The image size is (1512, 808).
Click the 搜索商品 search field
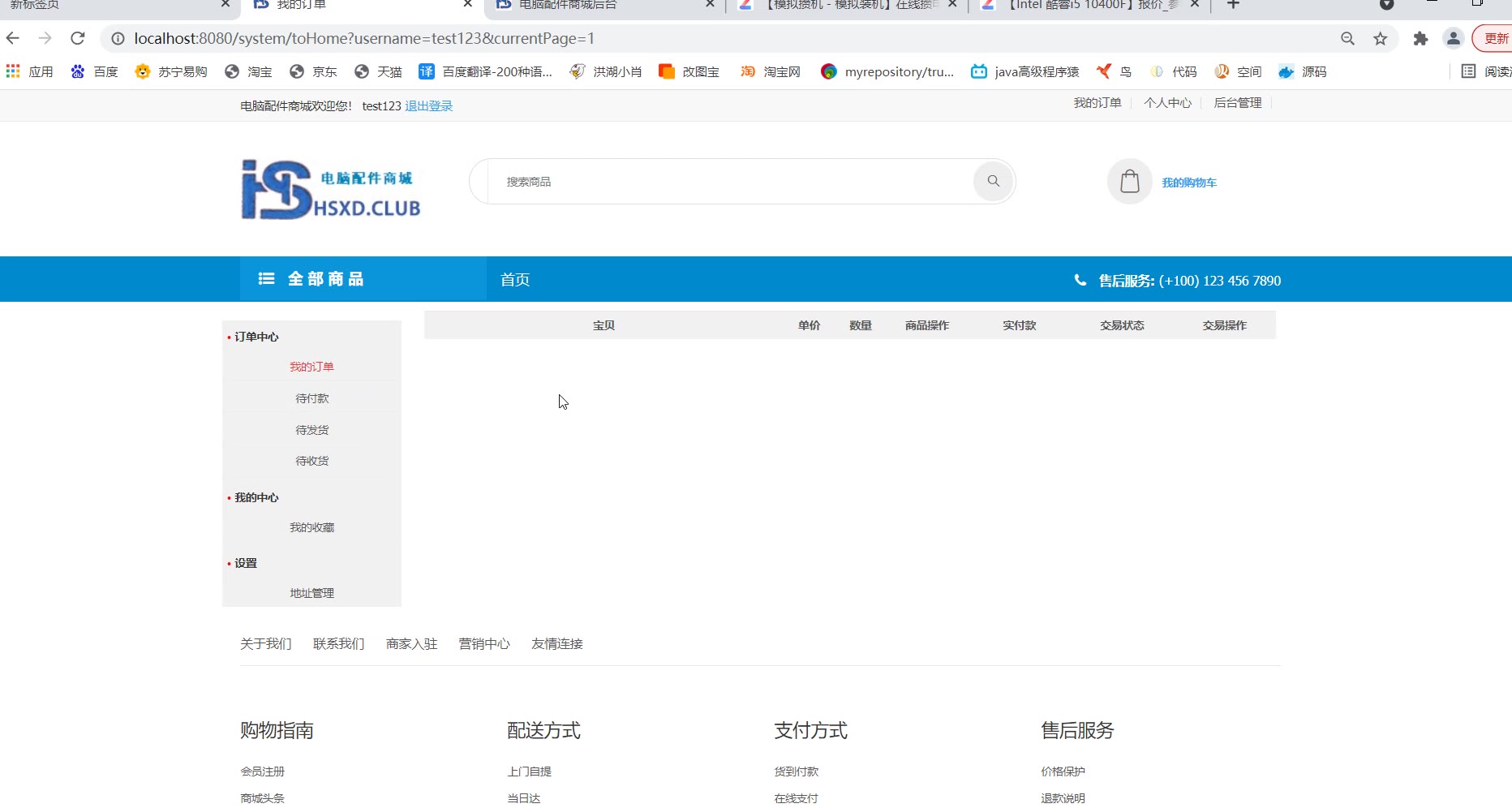point(730,182)
